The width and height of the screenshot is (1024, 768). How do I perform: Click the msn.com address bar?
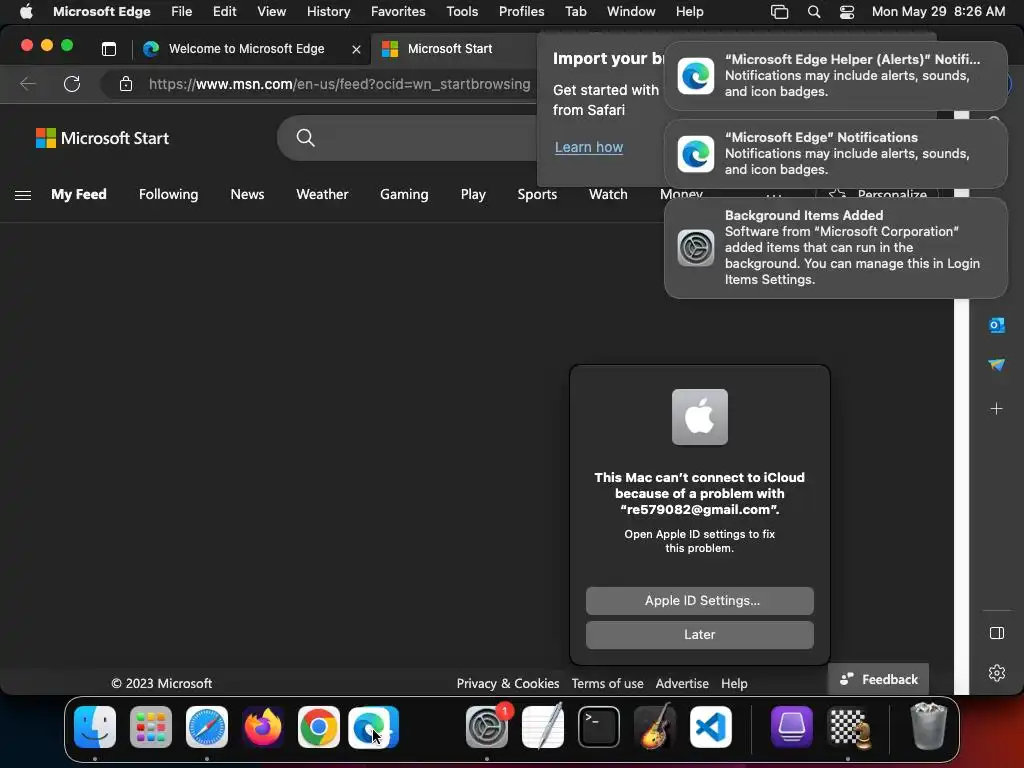339,84
